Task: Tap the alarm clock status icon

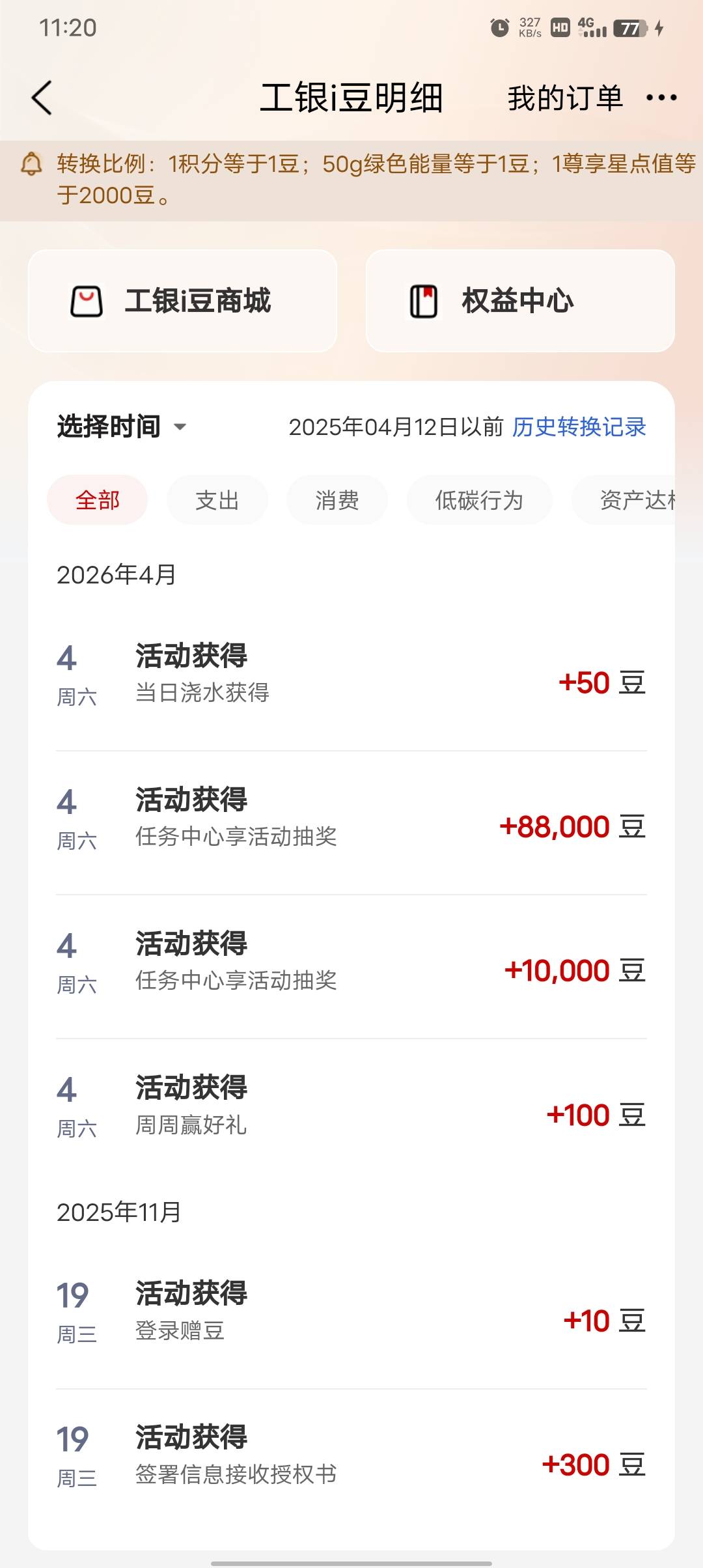Action: click(499, 28)
